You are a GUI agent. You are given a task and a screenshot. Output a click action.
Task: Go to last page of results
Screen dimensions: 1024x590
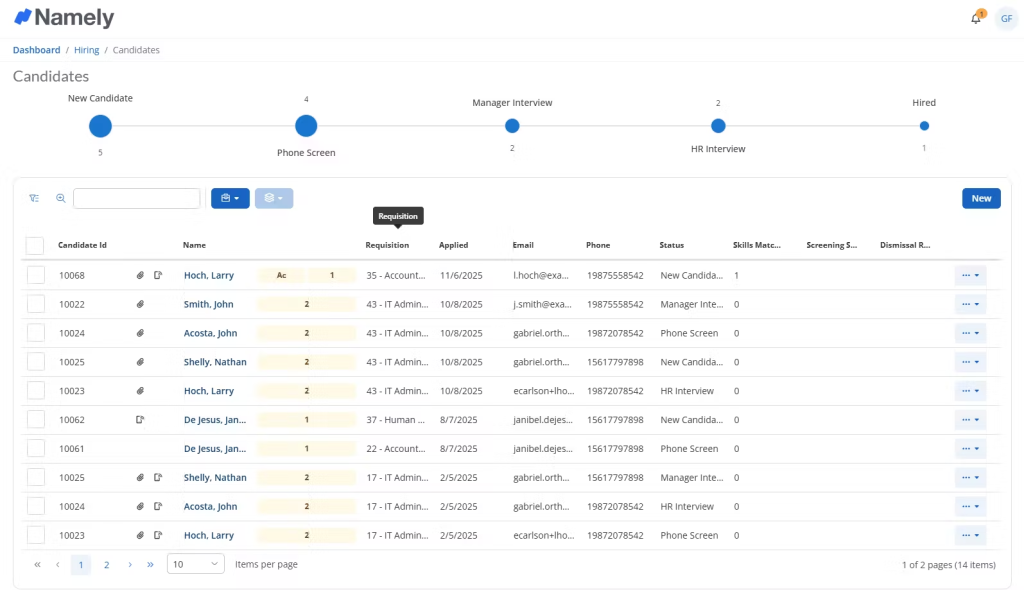150,564
